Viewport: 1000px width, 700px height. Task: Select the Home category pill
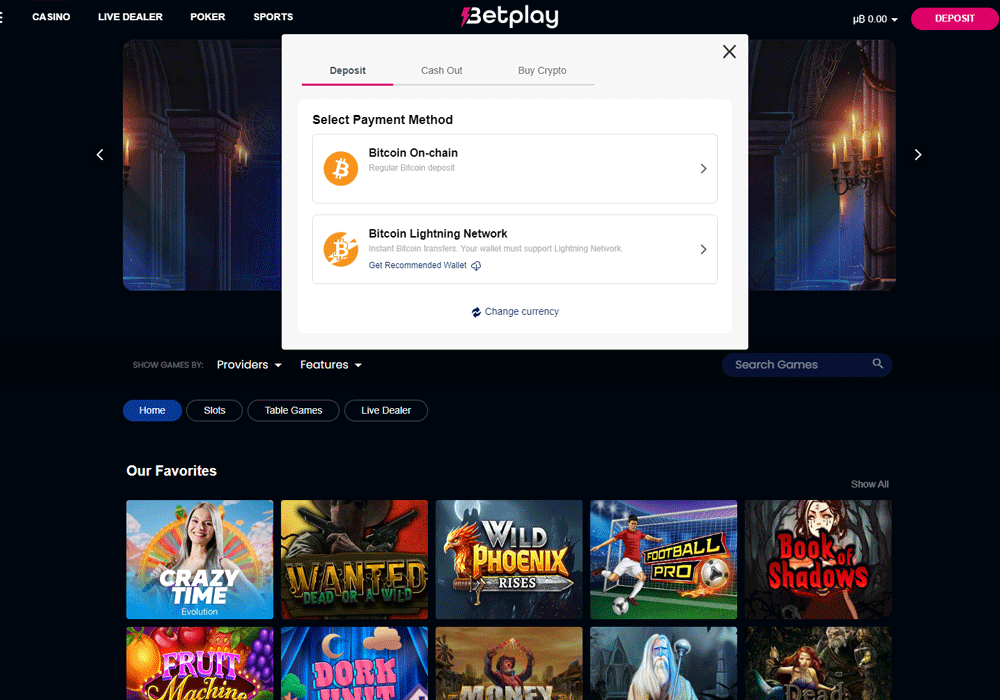pyautogui.click(x=152, y=411)
